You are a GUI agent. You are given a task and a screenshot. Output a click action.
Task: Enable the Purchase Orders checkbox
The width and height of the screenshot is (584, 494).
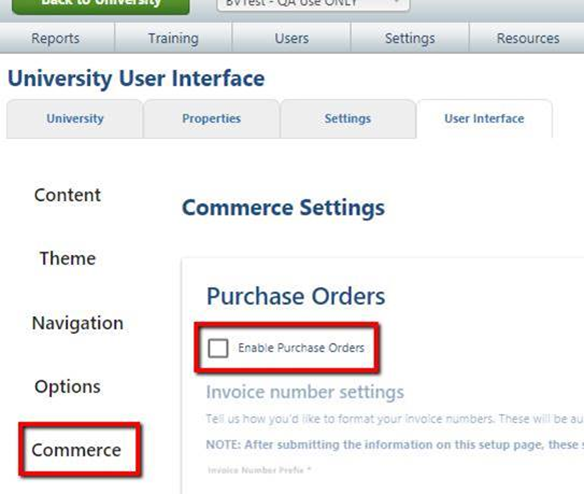pyautogui.click(x=218, y=348)
